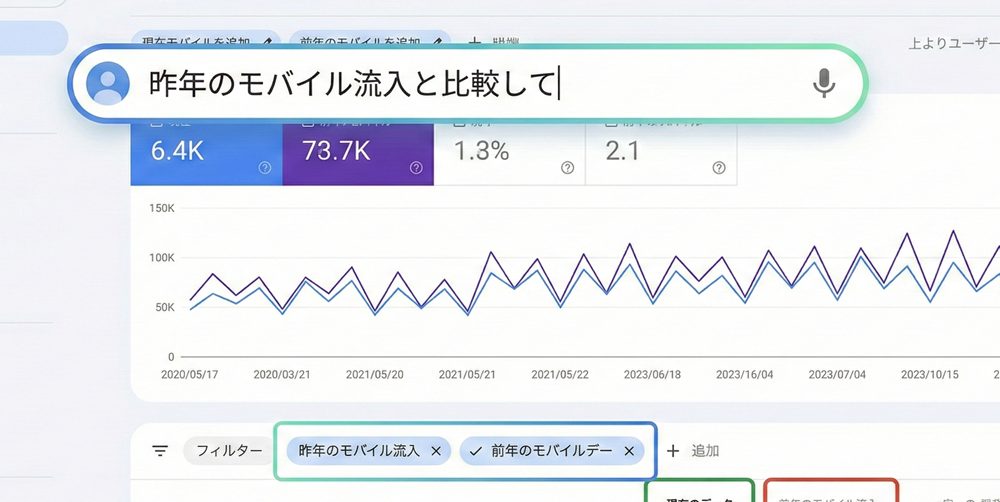Select the 昨年のモバイル流入 filter chip

point(358,451)
